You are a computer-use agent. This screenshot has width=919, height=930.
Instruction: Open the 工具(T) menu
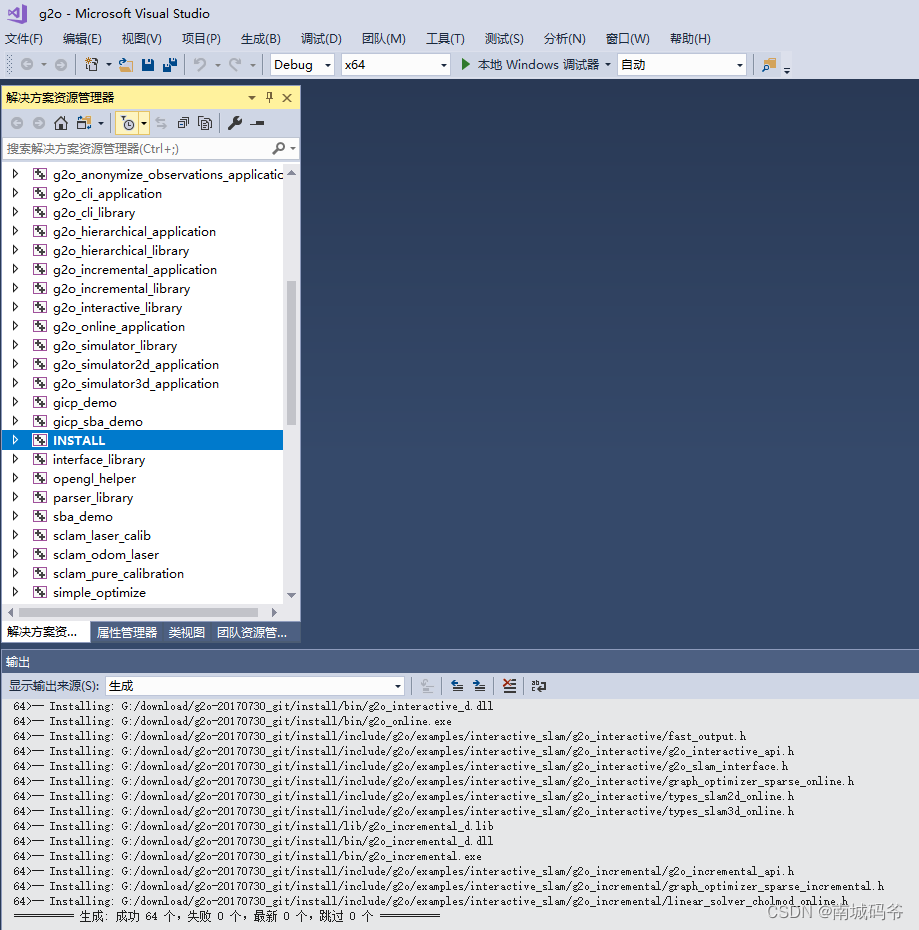point(445,39)
